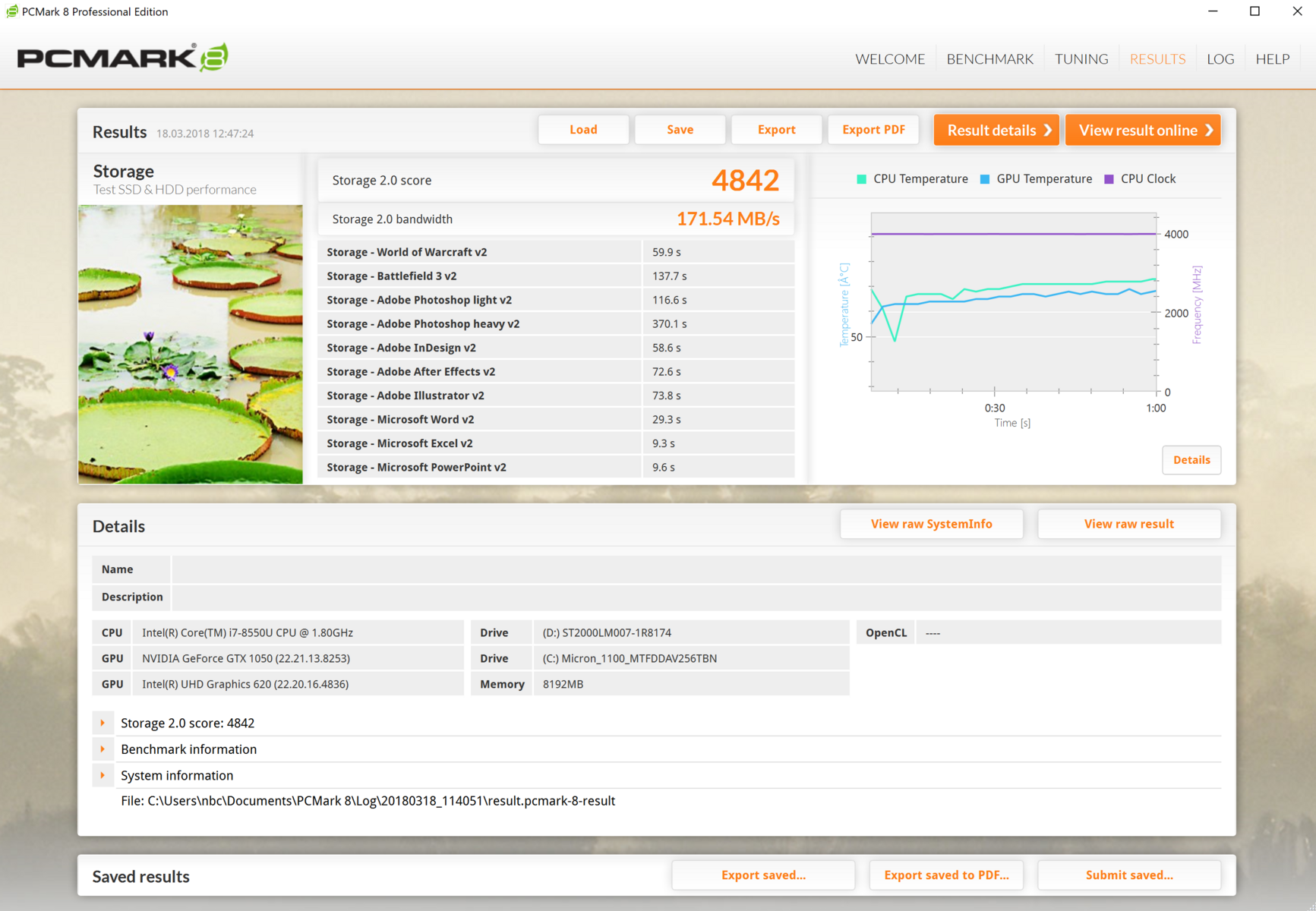This screenshot has height=911, width=1316.
Task: Click View result online
Action: 1143,131
